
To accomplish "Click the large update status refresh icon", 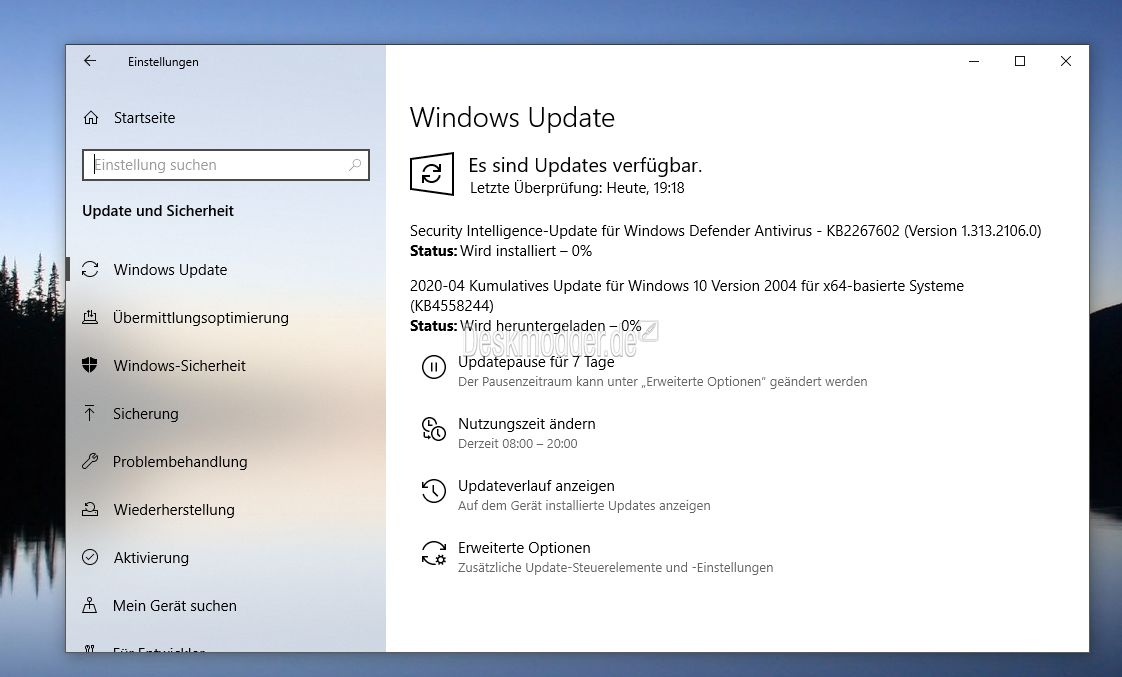I will (431, 173).
